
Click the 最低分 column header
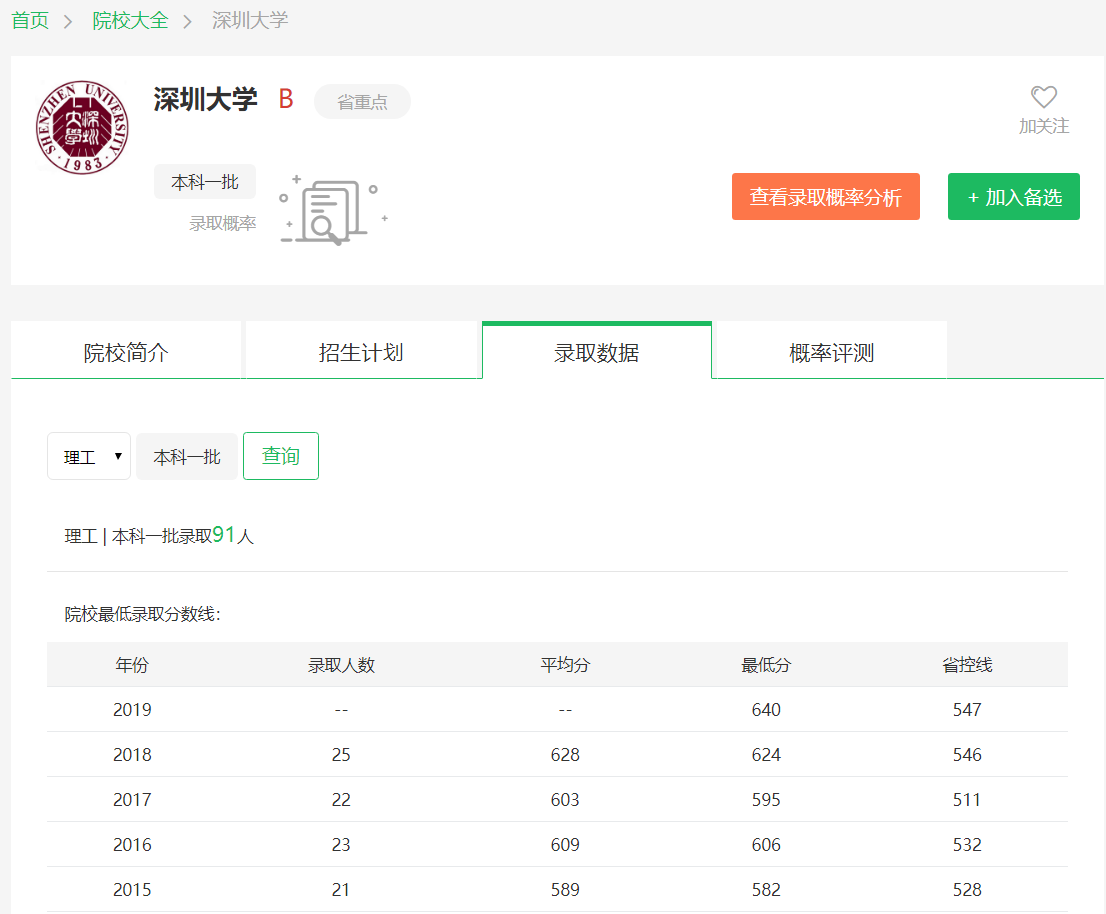pyautogui.click(x=766, y=665)
